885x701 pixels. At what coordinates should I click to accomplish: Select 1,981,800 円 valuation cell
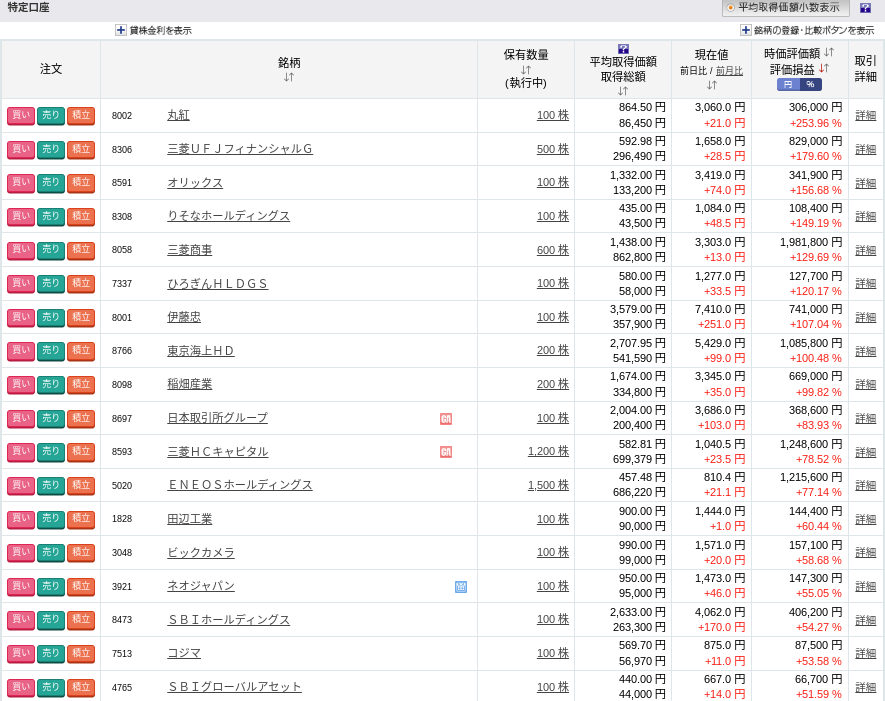click(811, 242)
